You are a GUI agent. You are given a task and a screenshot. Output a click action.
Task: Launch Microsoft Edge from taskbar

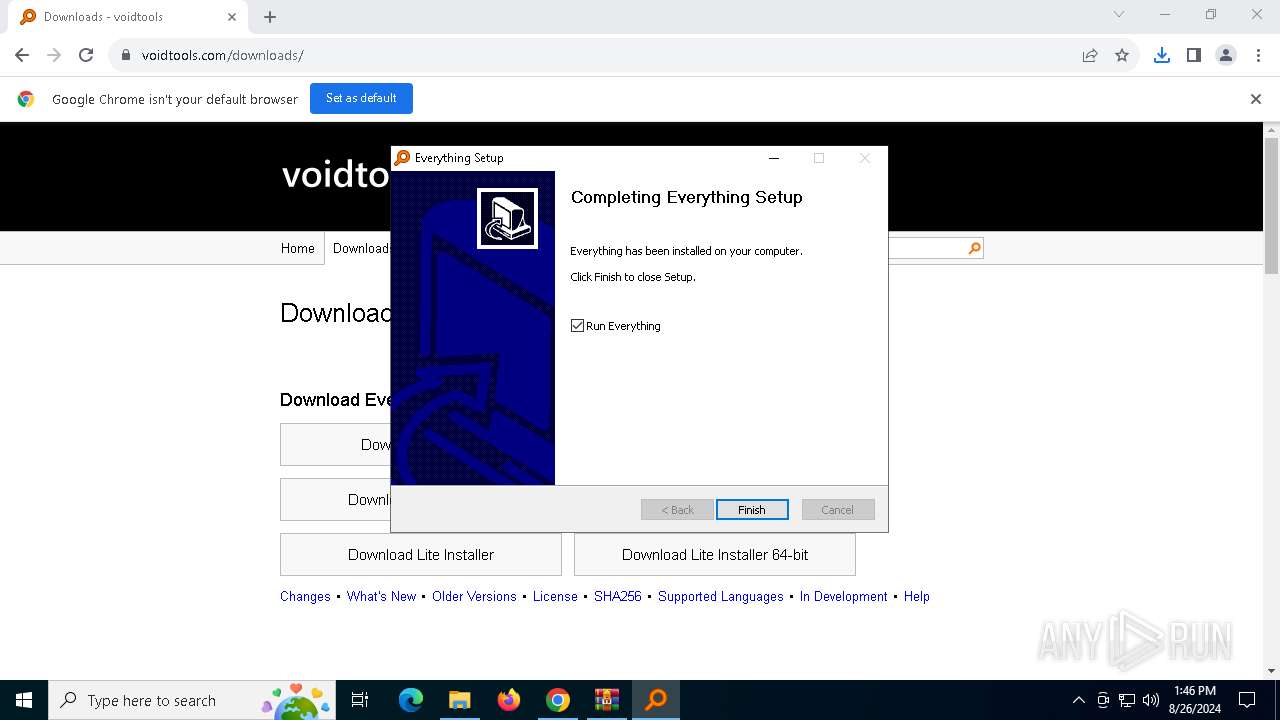coord(411,700)
